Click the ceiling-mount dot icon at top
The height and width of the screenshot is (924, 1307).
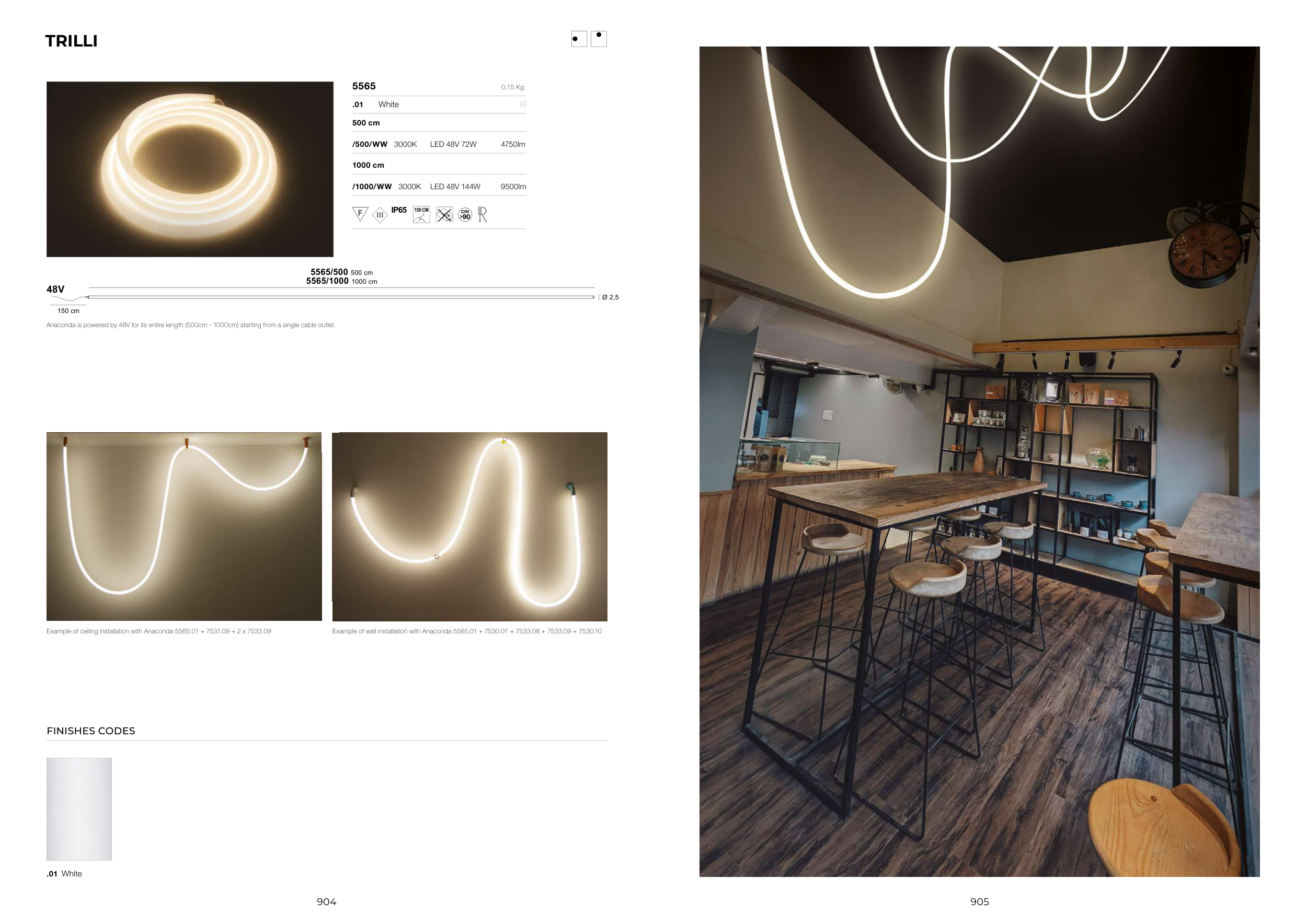pyautogui.click(x=599, y=39)
